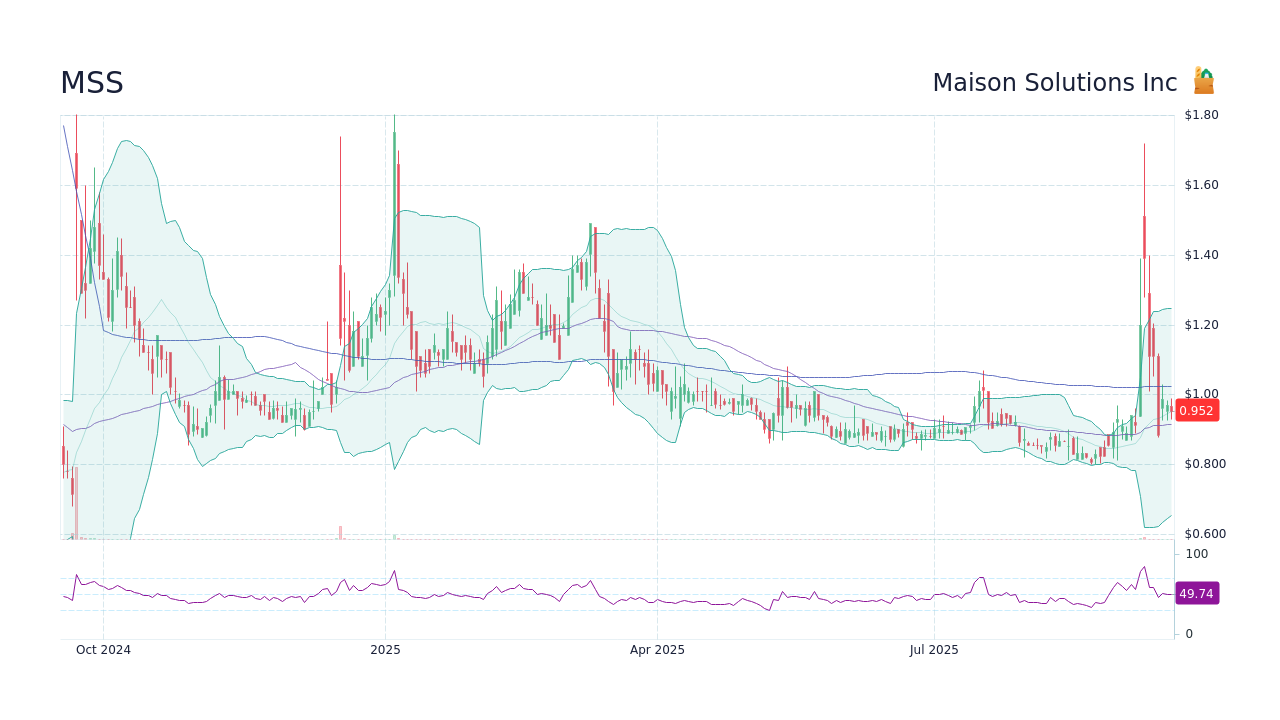The image size is (1280, 720).
Task: Click the $1.40 price axis label
Action: point(1201,255)
